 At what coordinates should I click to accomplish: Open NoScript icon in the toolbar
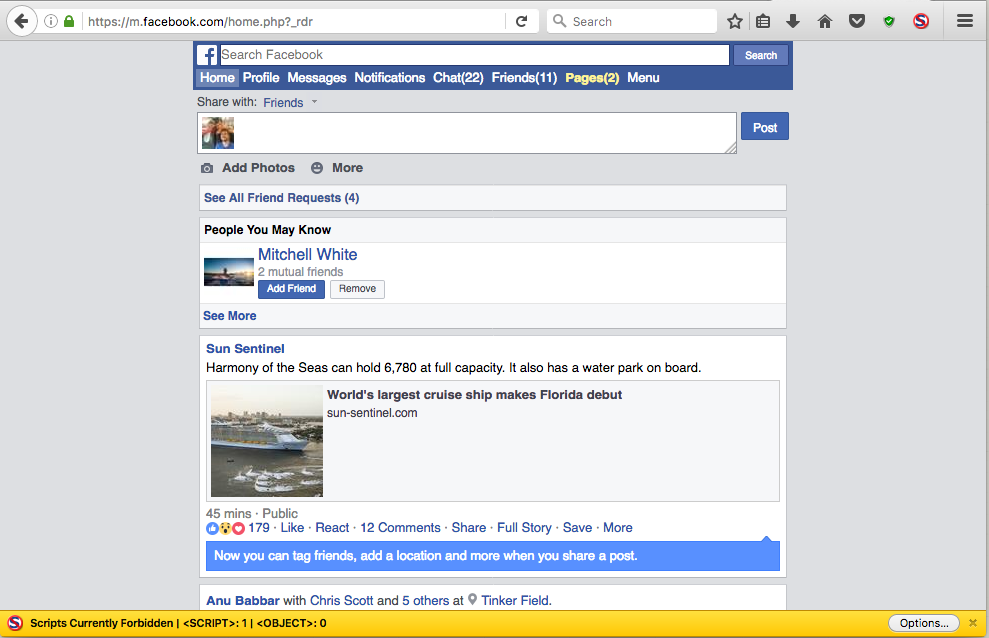pos(921,21)
